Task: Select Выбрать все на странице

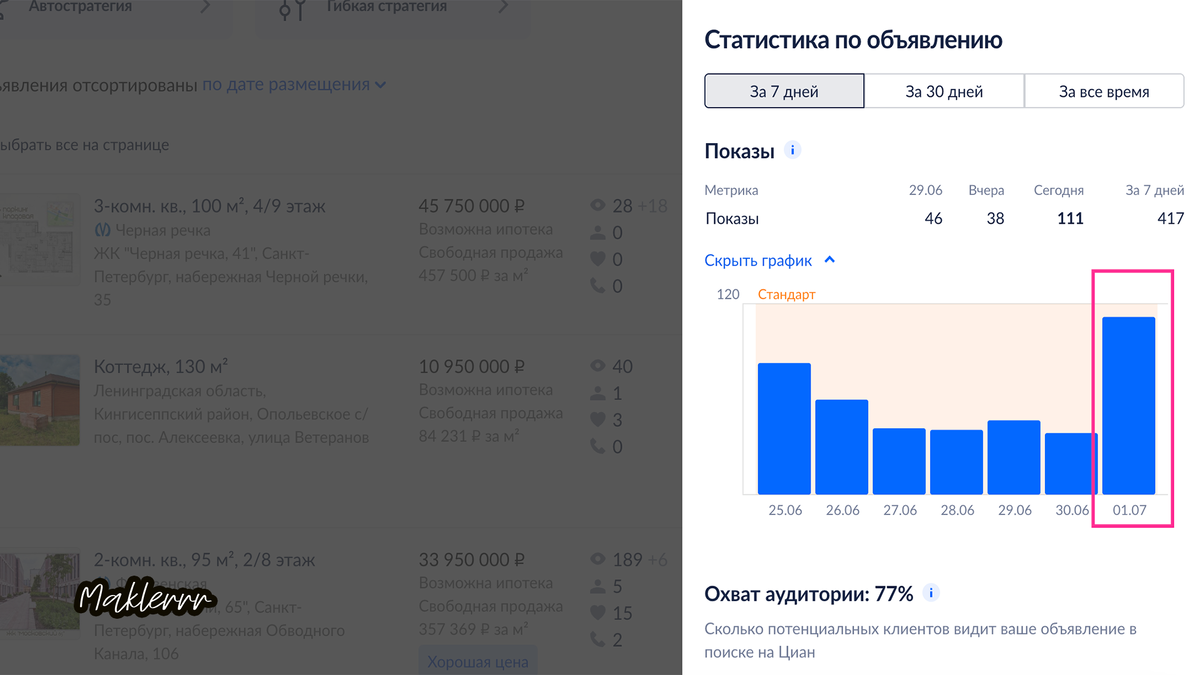Action: coord(85,144)
